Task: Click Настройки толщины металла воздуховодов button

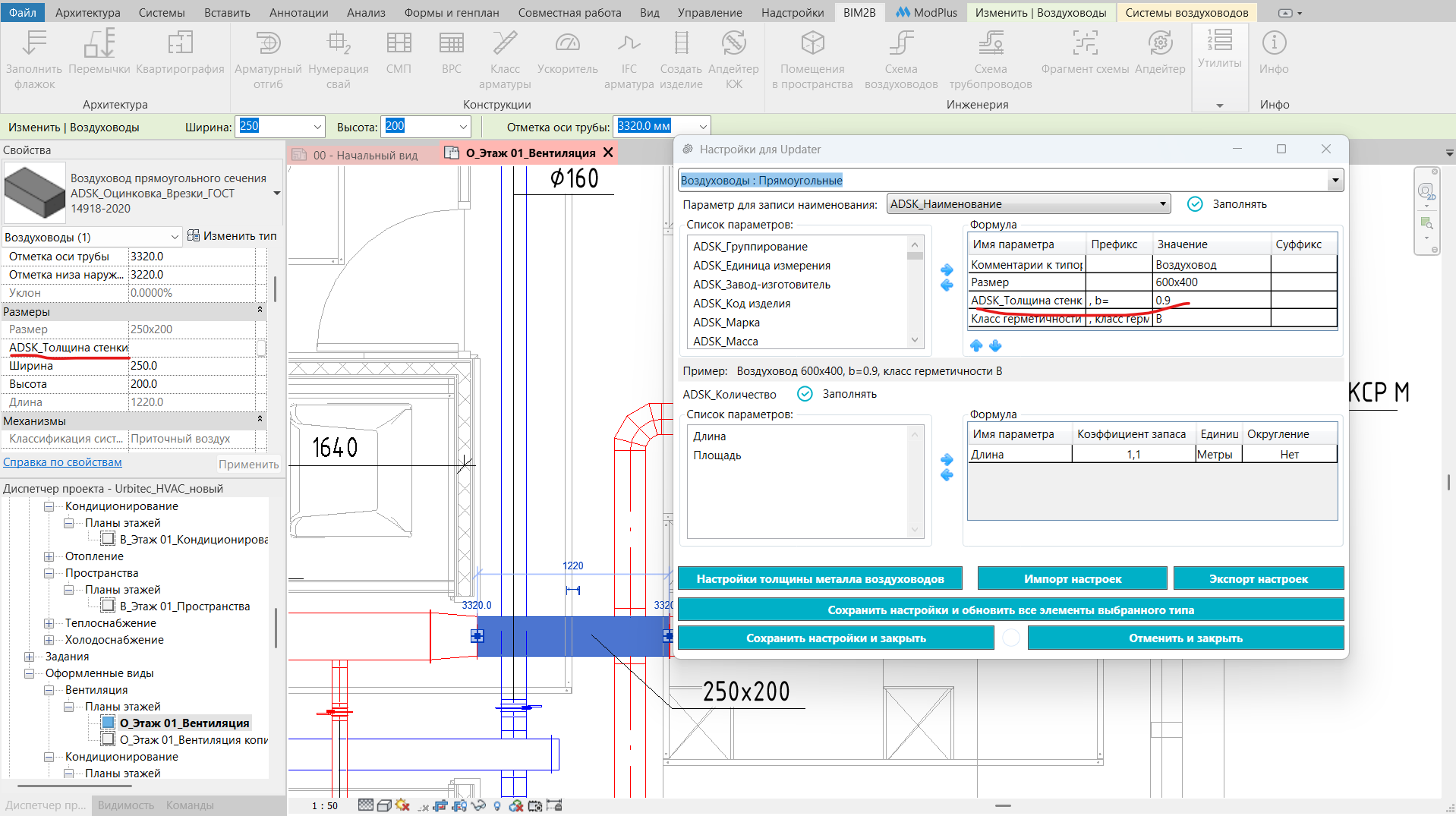Action: click(x=820, y=578)
